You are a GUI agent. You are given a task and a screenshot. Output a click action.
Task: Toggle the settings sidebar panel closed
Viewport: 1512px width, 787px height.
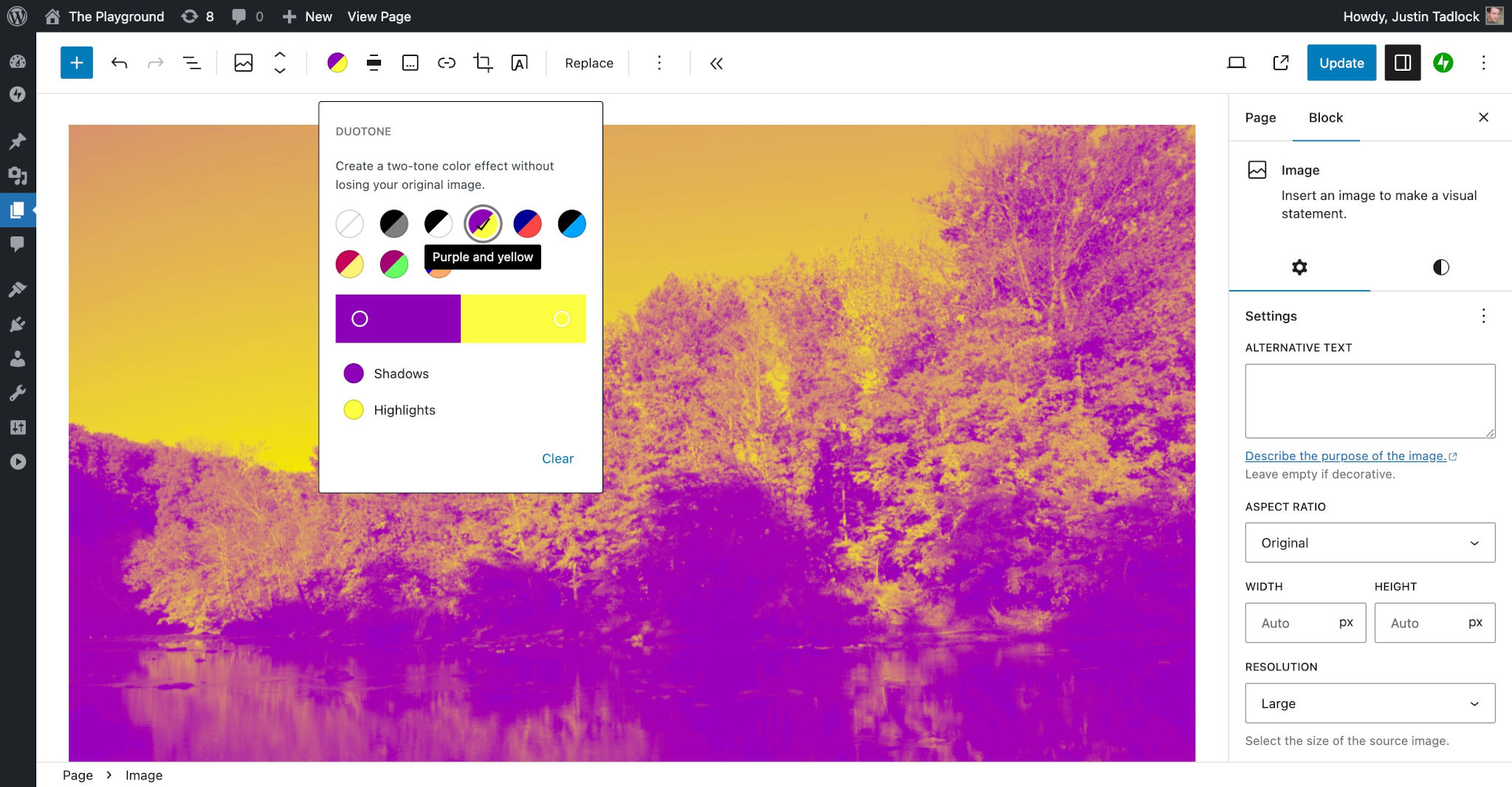pos(1401,63)
